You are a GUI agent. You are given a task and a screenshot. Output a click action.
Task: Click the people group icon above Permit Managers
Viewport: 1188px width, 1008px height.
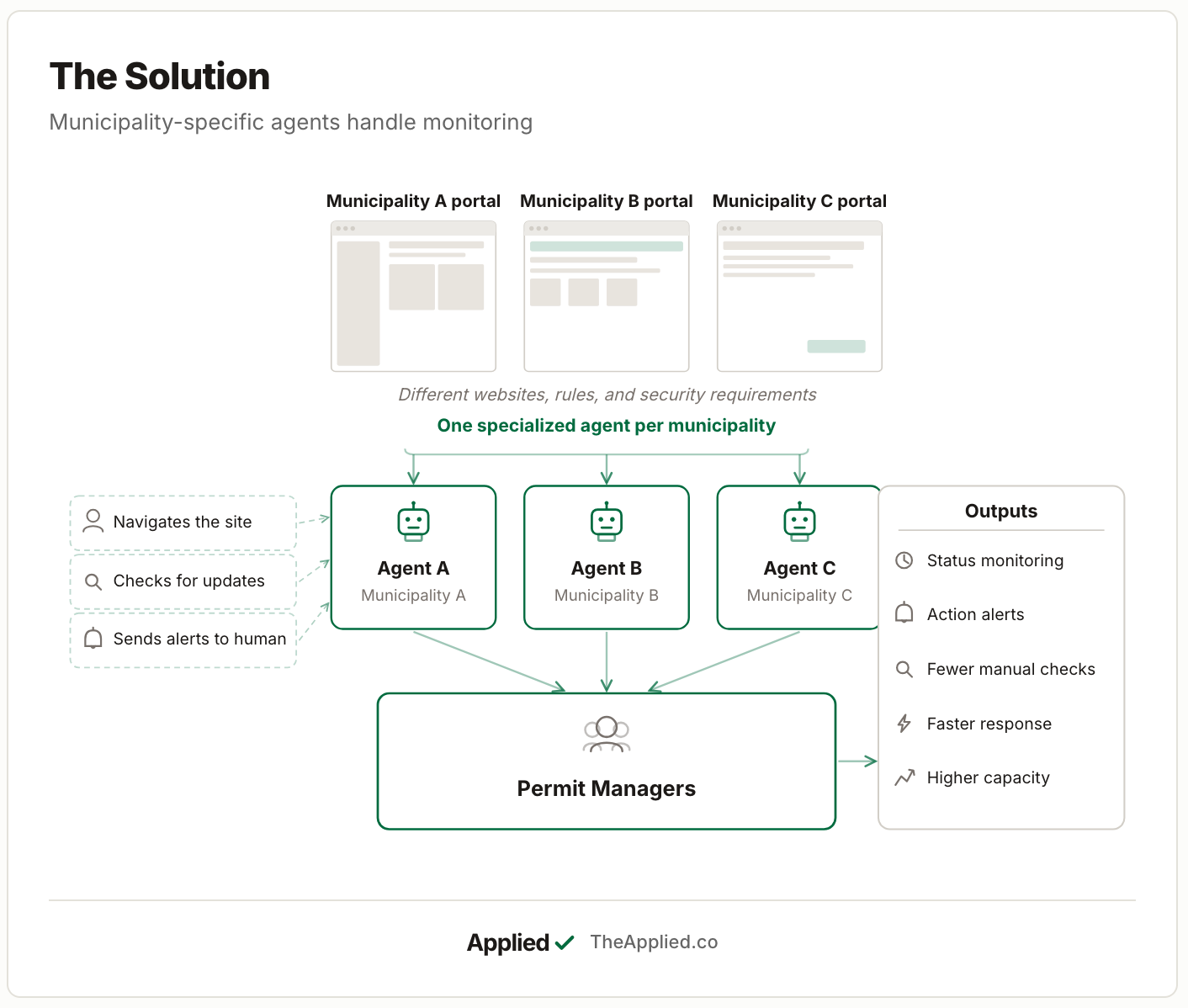(607, 735)
